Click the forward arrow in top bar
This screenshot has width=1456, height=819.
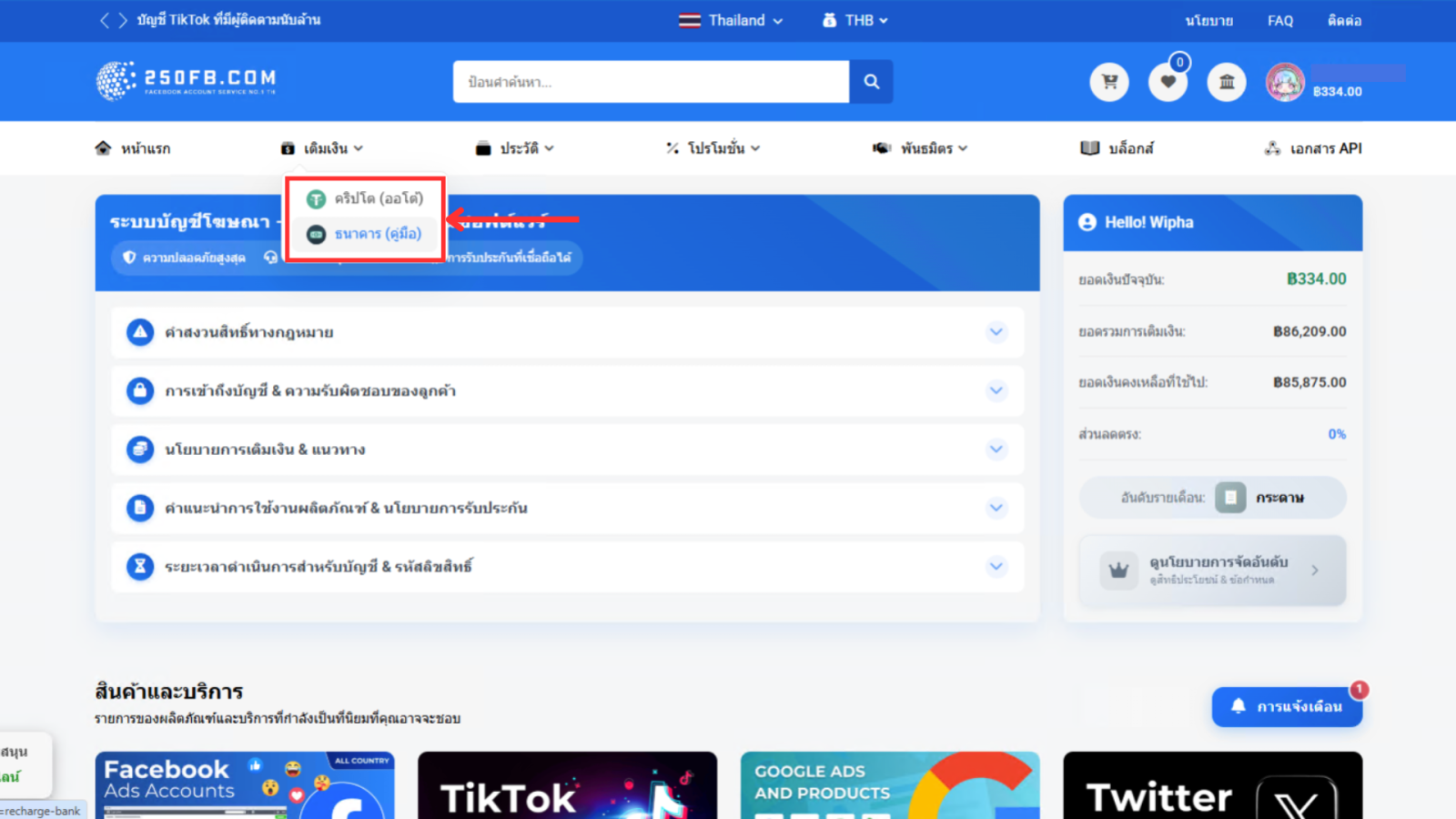123,20
